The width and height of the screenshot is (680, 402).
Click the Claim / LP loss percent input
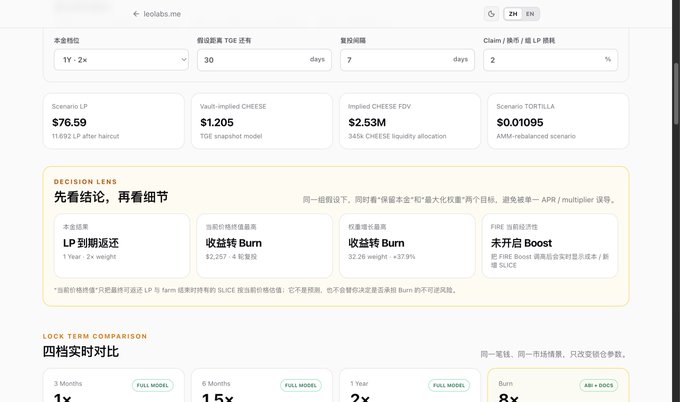(550, 60)
